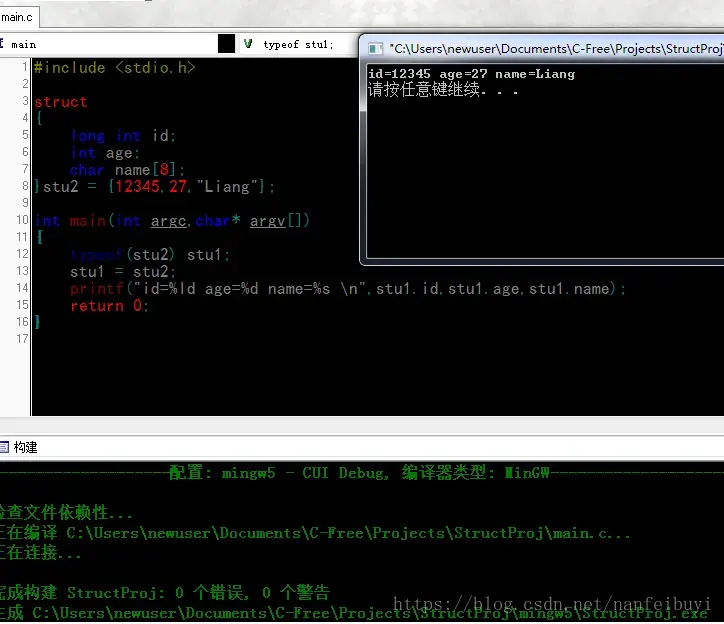Click console prompt 请按任意键继续

pyautogui.click(x=442, y=89)
